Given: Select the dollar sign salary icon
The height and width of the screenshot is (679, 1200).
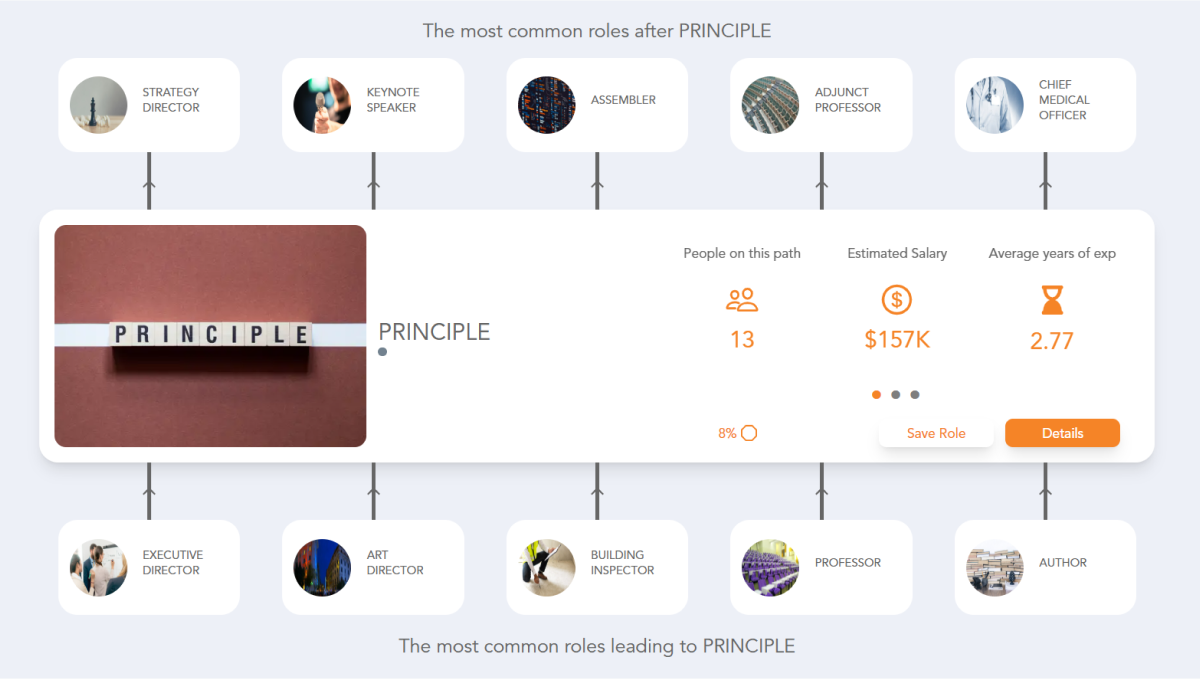Looking at the screenshot, I should pyautogui.click(x=896, y=300).
